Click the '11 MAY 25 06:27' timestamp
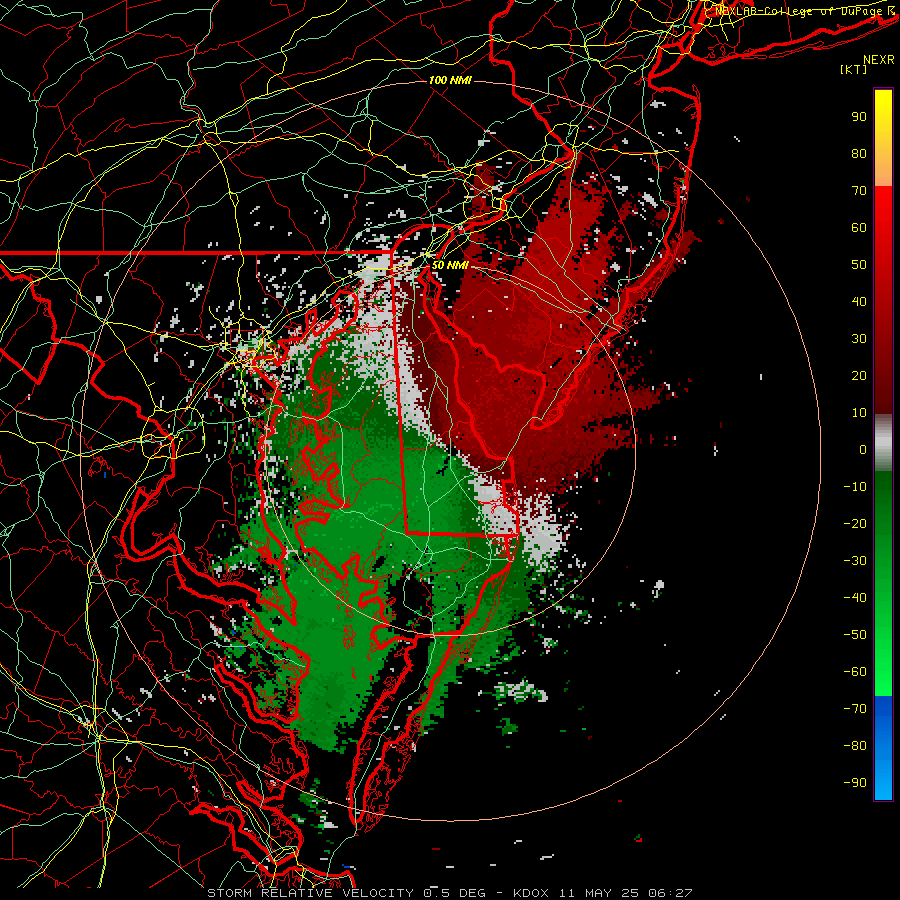The height and width of the screenshot is (900, 900). coord(626,893)
